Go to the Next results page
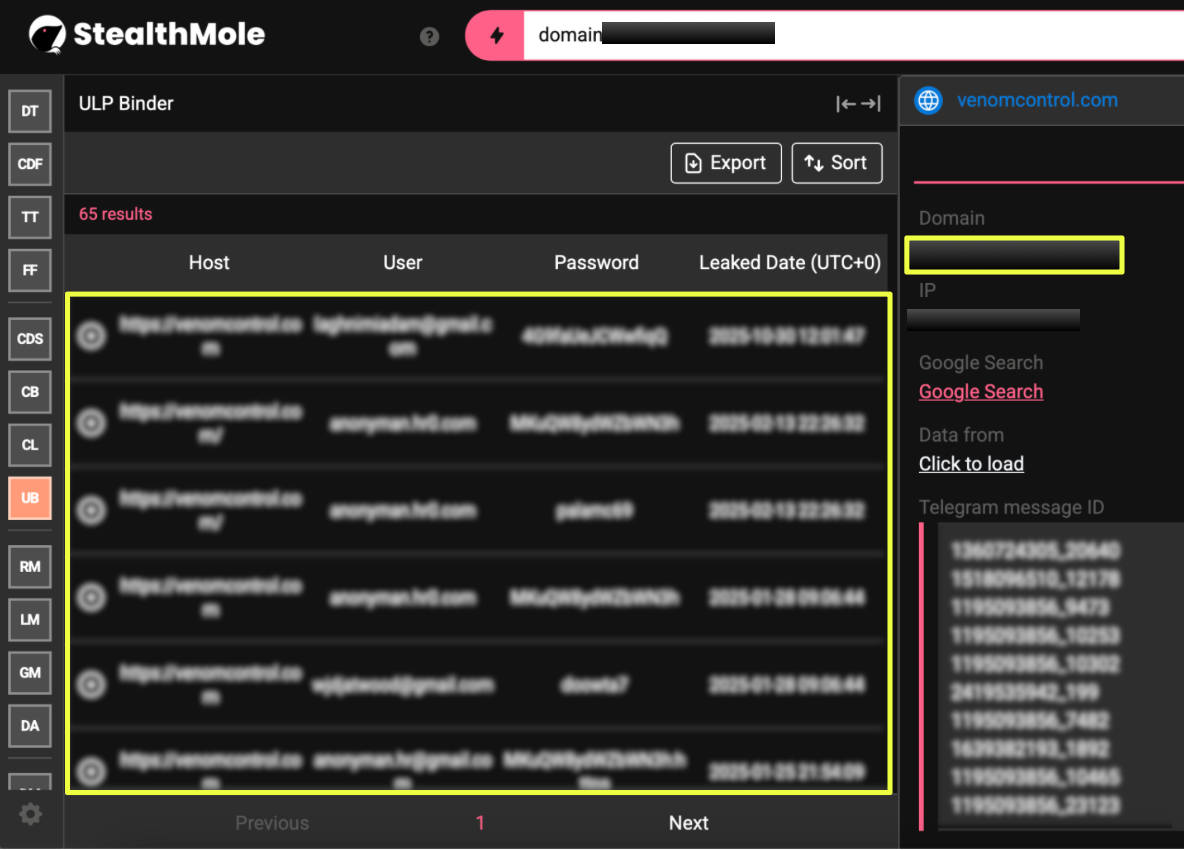 tap(688, 823)
